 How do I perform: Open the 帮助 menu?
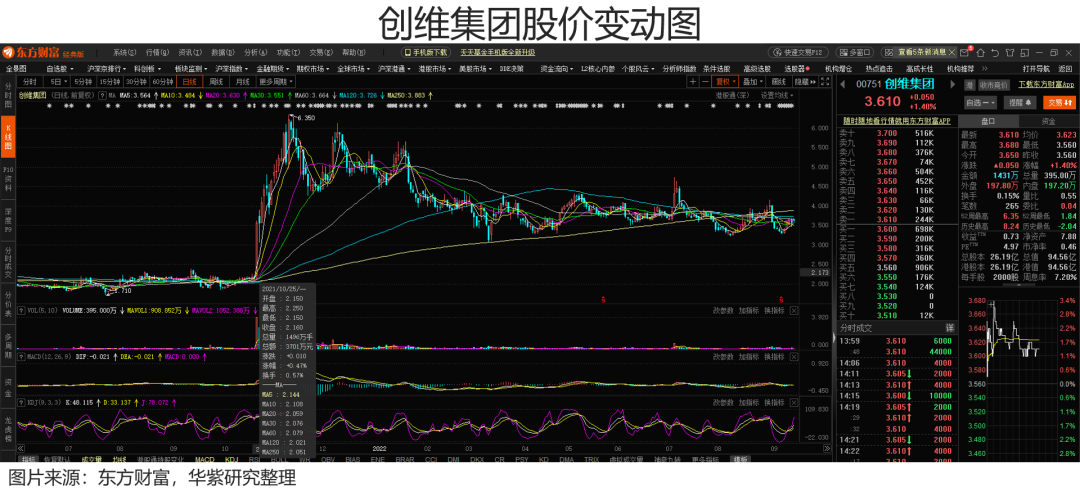tap(354, 52)
